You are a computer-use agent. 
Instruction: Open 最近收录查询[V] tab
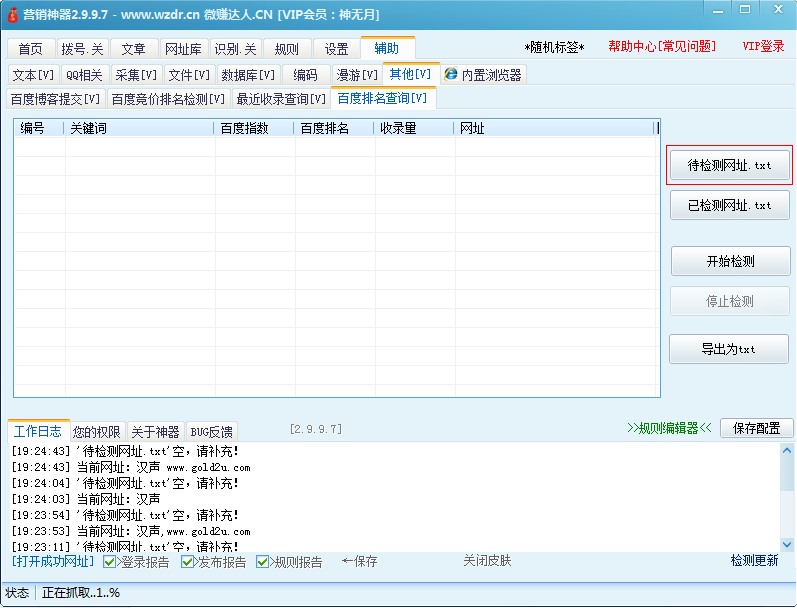pyautogui.click(x=281, y=99)
